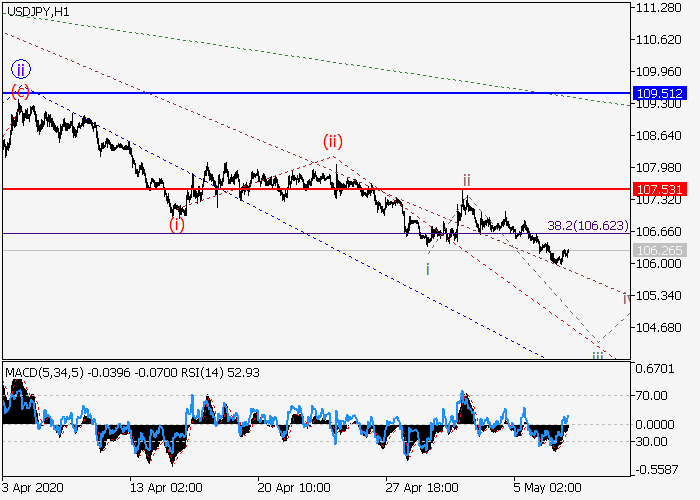Select the gray iii projection label
Image resolution: width=700 pixels, height=500 pixels.
(597, 353)
